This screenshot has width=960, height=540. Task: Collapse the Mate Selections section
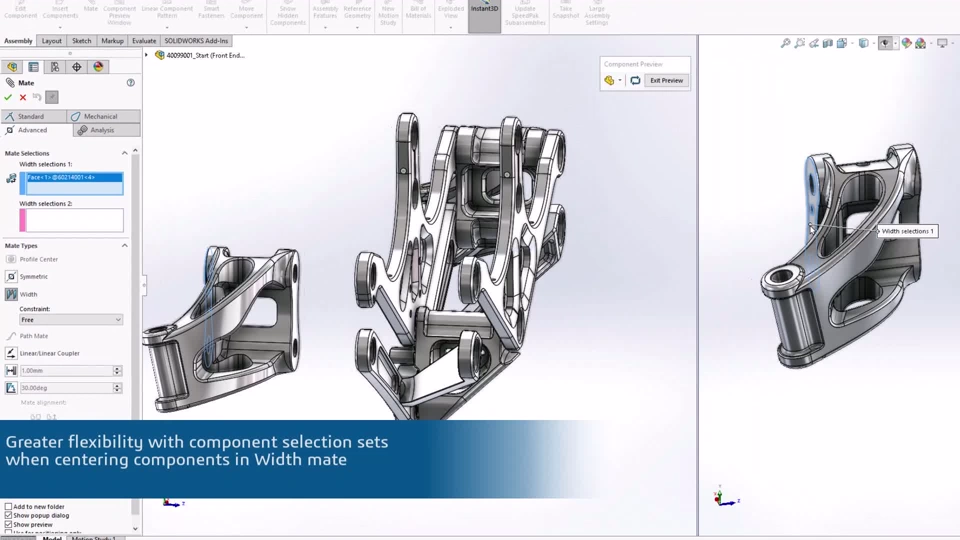124,153
